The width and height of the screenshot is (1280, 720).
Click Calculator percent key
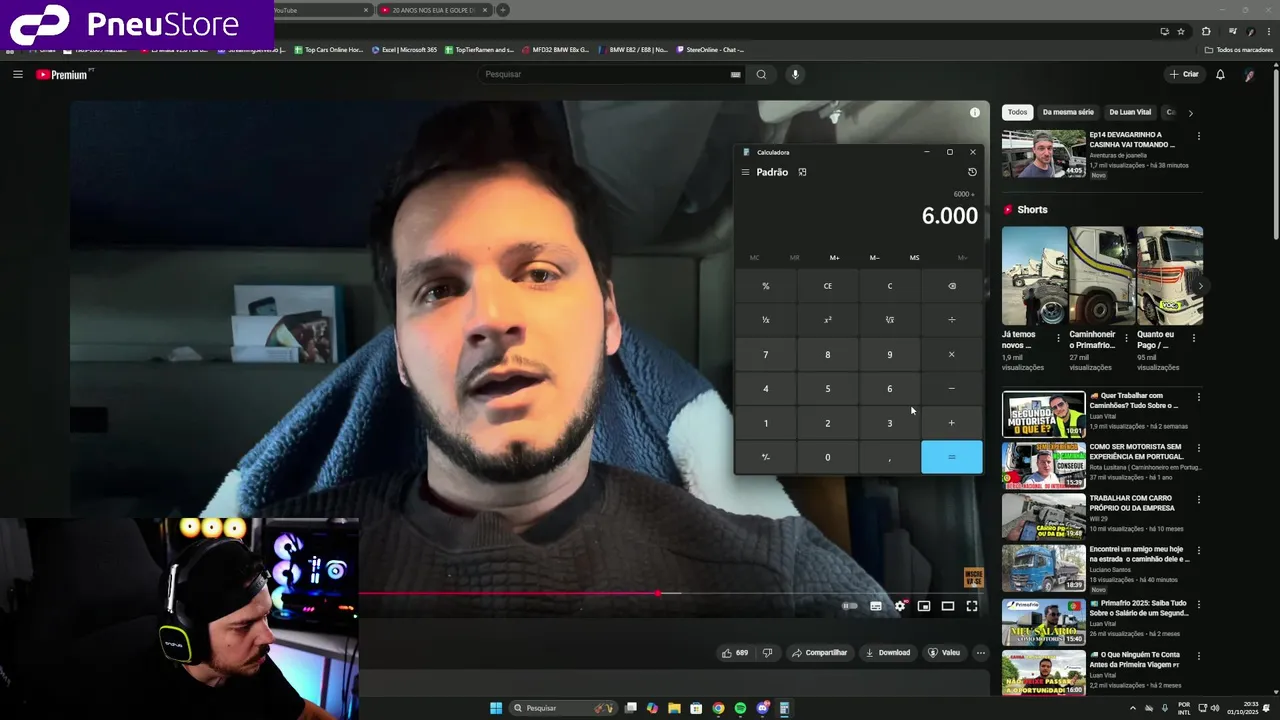(766, 286)
